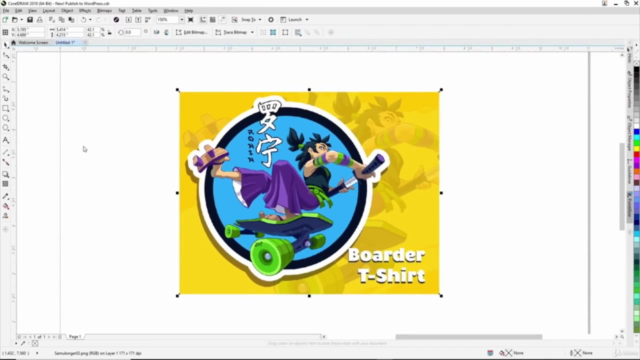Open the Options gear icon
The height and width of the screenshot is (360, 640).
[x=271, y=20]
